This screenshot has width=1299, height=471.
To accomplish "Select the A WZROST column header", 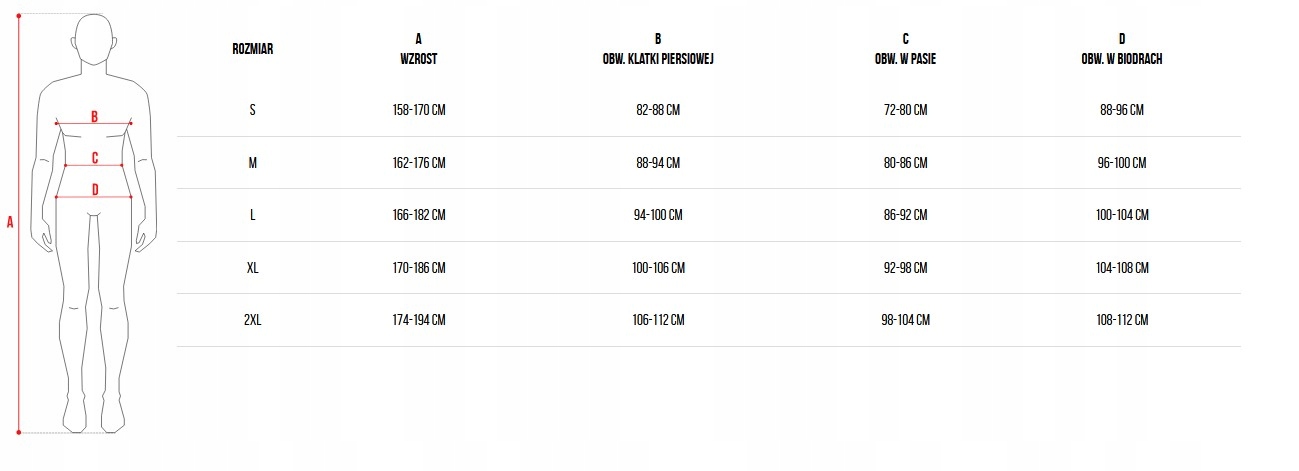I will [418, 49].
